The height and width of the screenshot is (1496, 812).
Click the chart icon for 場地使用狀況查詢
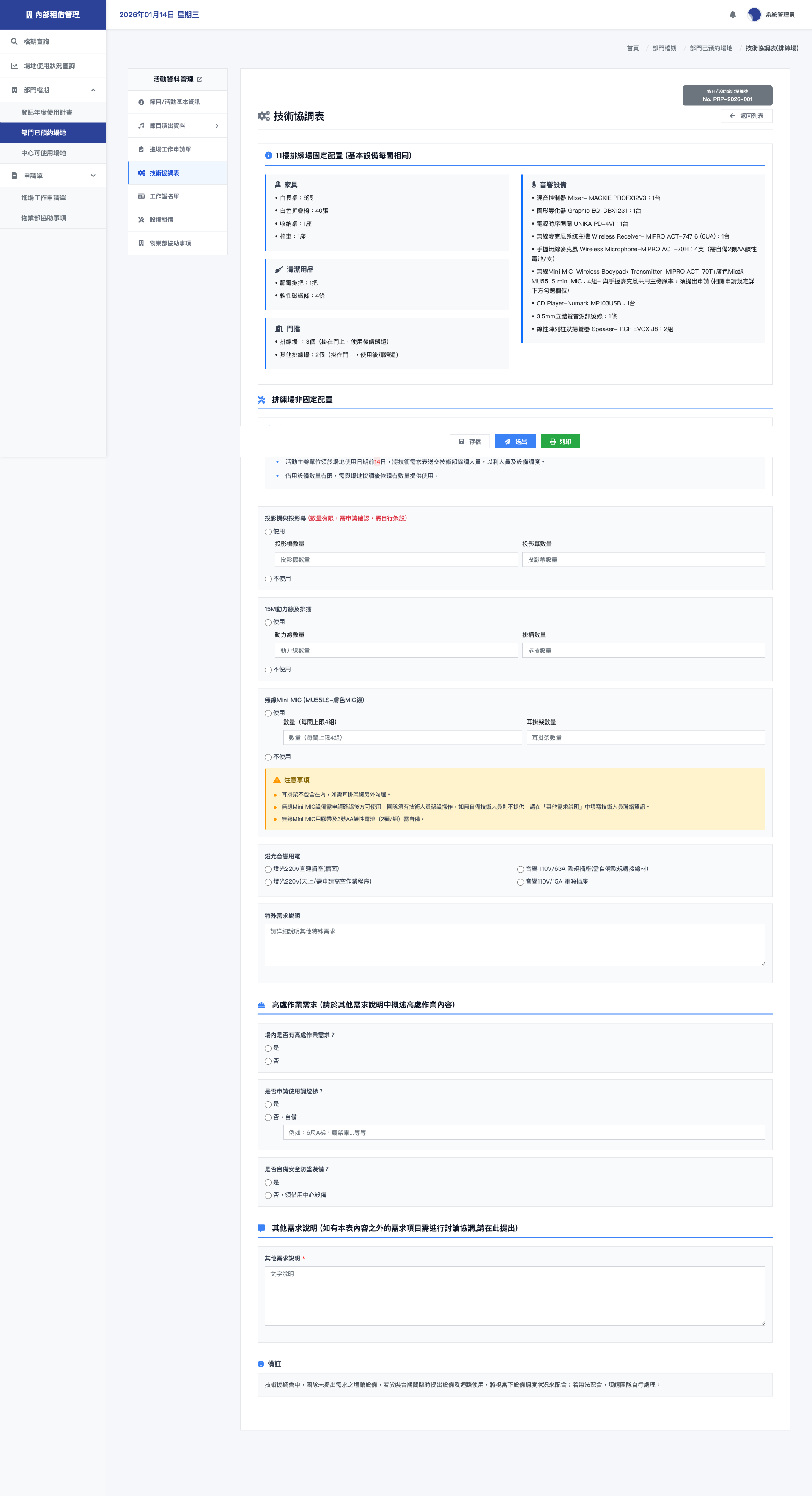(x=14, y=66)
